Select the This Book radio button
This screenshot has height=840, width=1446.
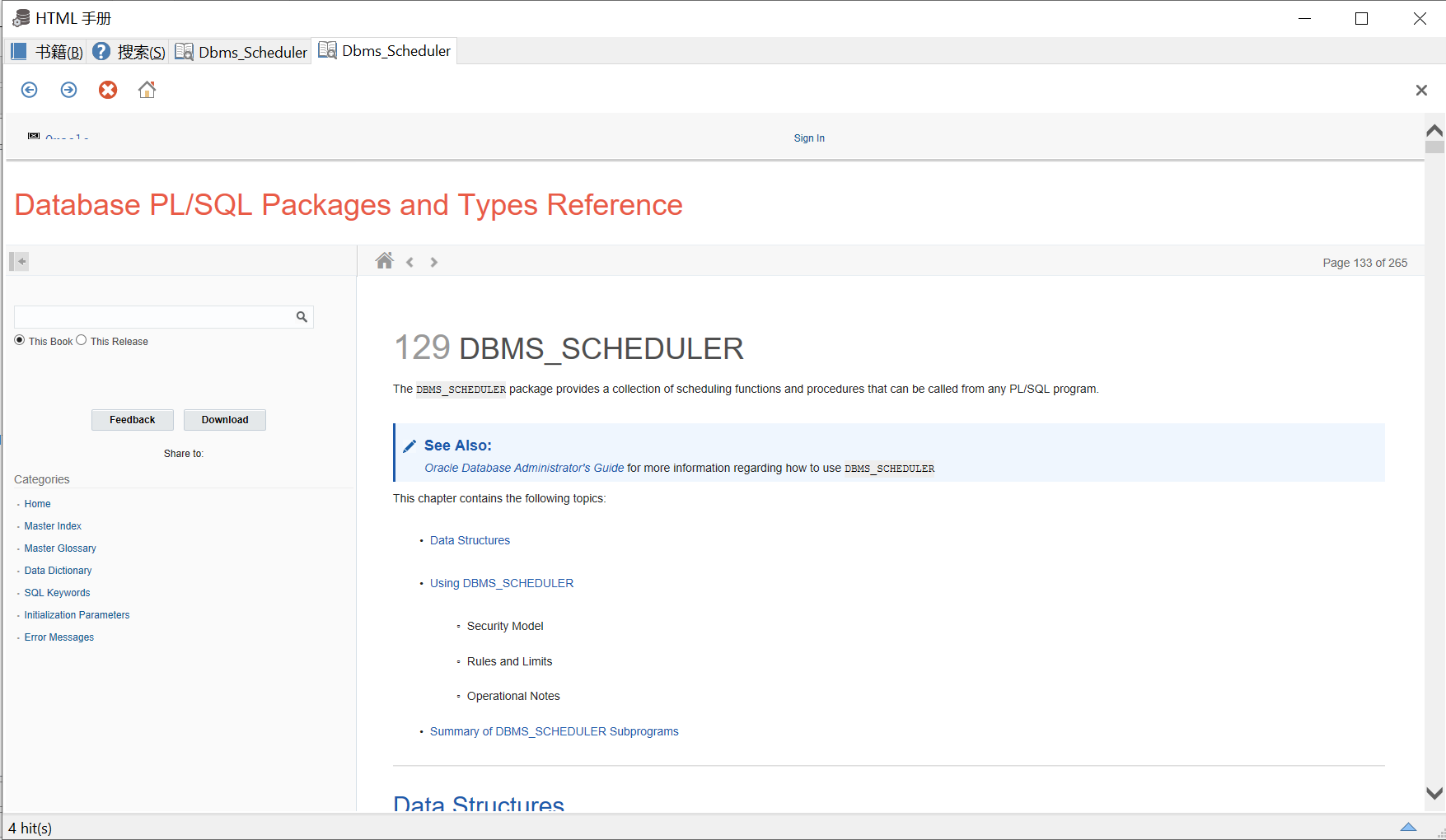tap(19, 340)
